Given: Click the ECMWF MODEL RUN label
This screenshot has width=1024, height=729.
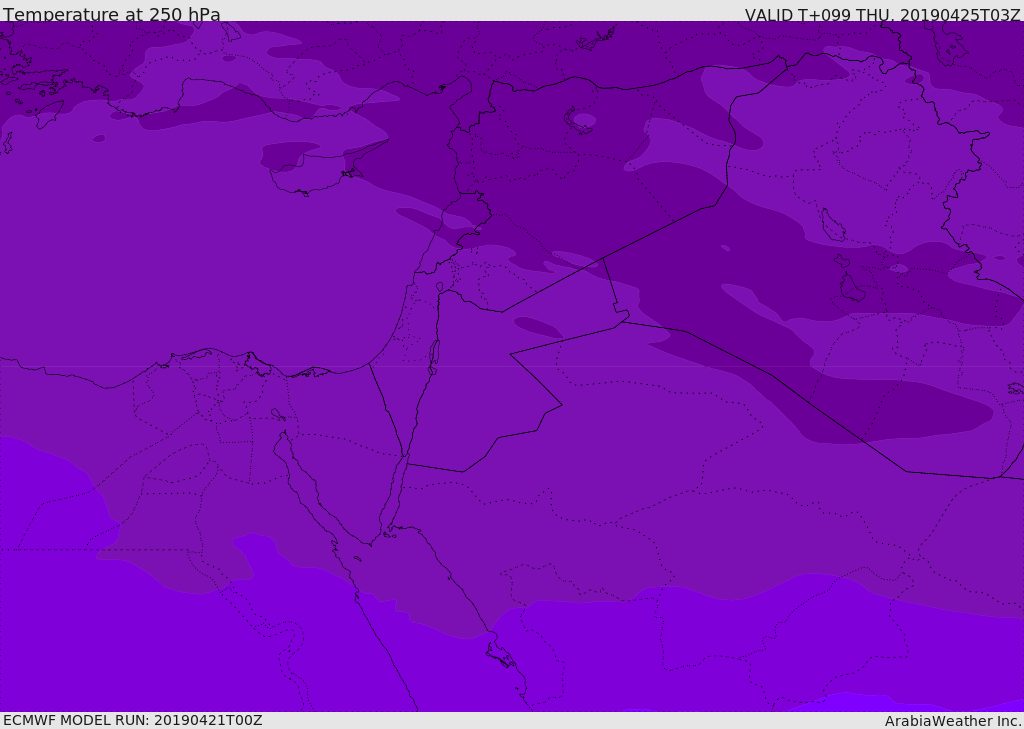Looking at the screenshot, I should click(x=132, y=720).
